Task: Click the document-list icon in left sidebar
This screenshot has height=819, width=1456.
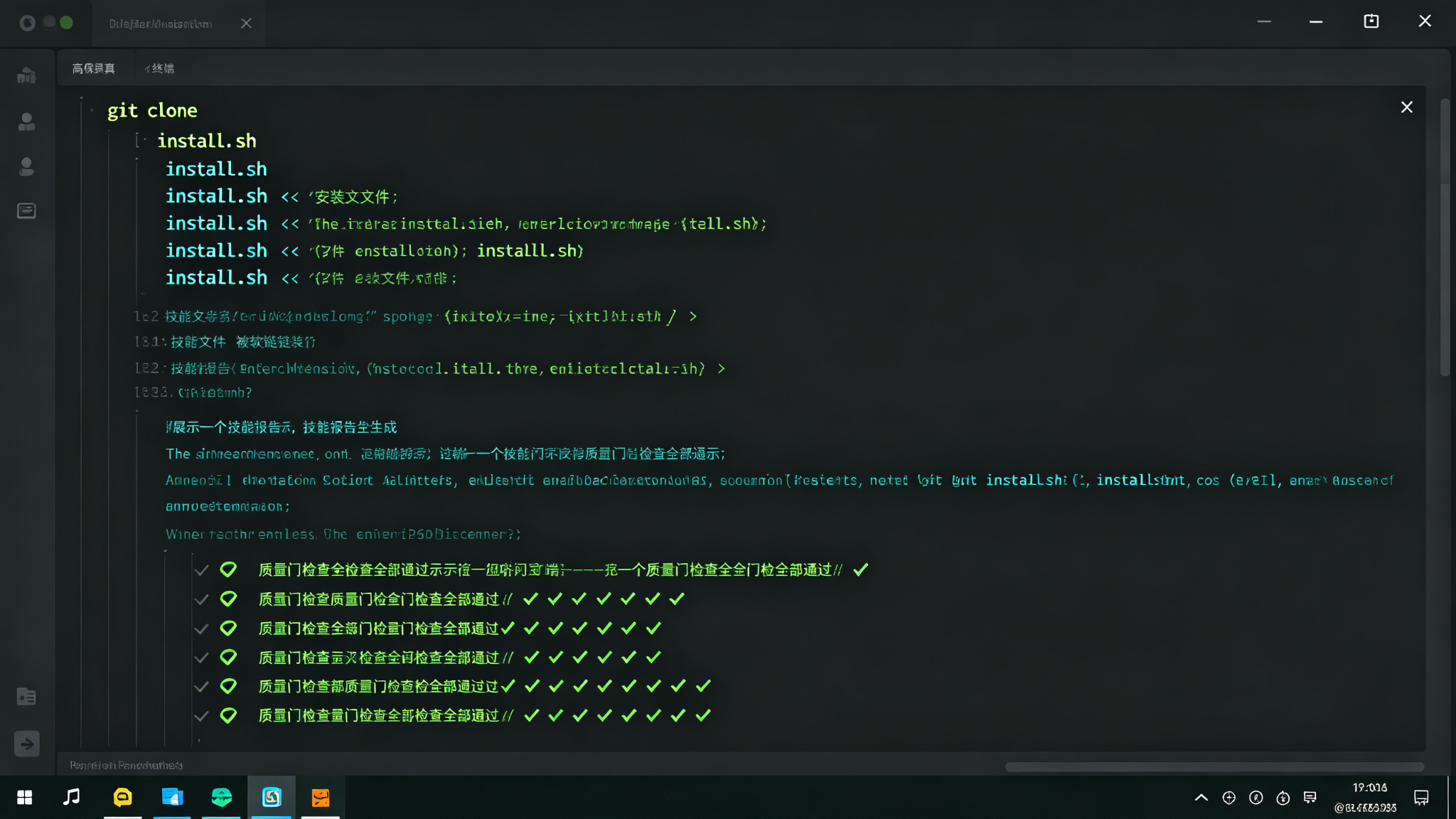Action: click(x=26, y=210)
